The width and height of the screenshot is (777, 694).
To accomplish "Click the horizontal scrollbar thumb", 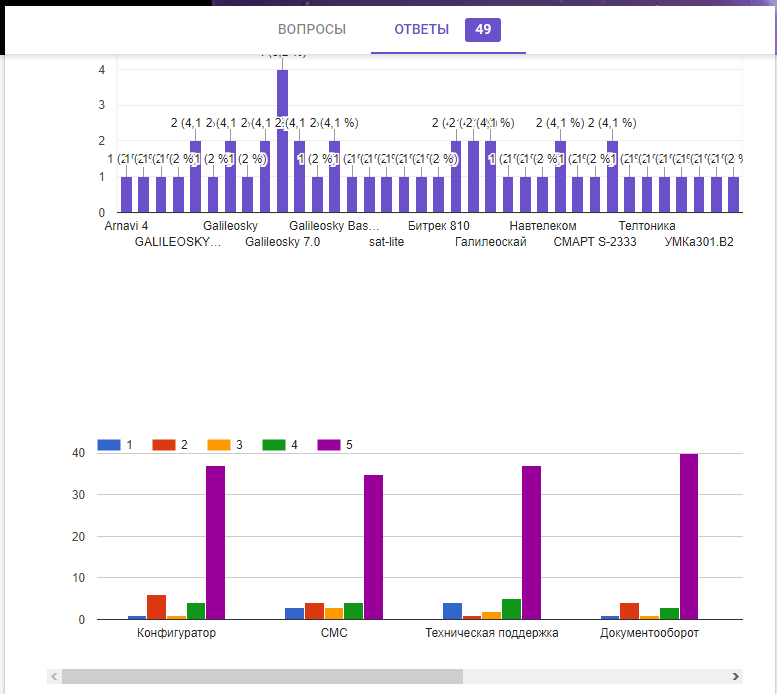I will point(260,676).
